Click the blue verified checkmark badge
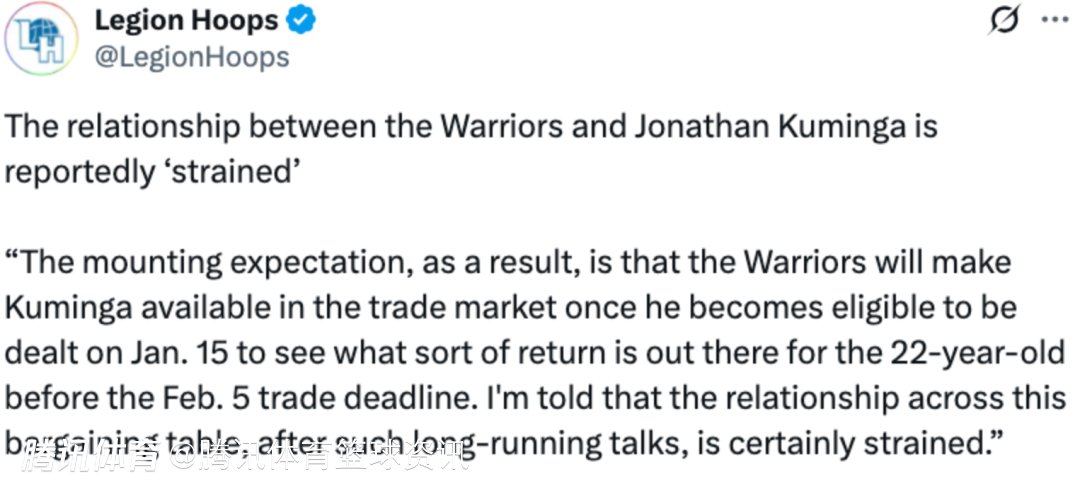 [301, 20]
